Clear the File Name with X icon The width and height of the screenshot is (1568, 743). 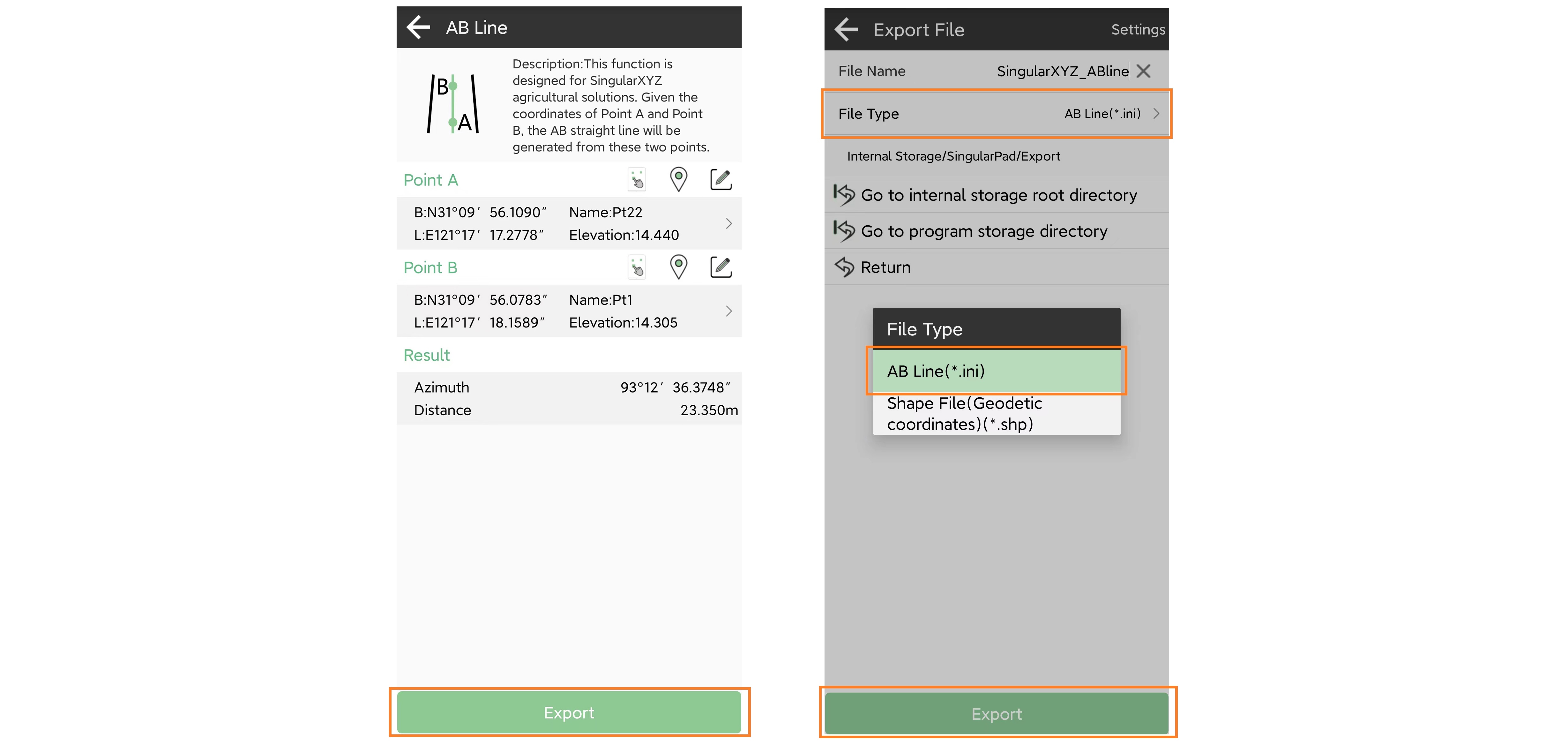[x=1143, y=71]
